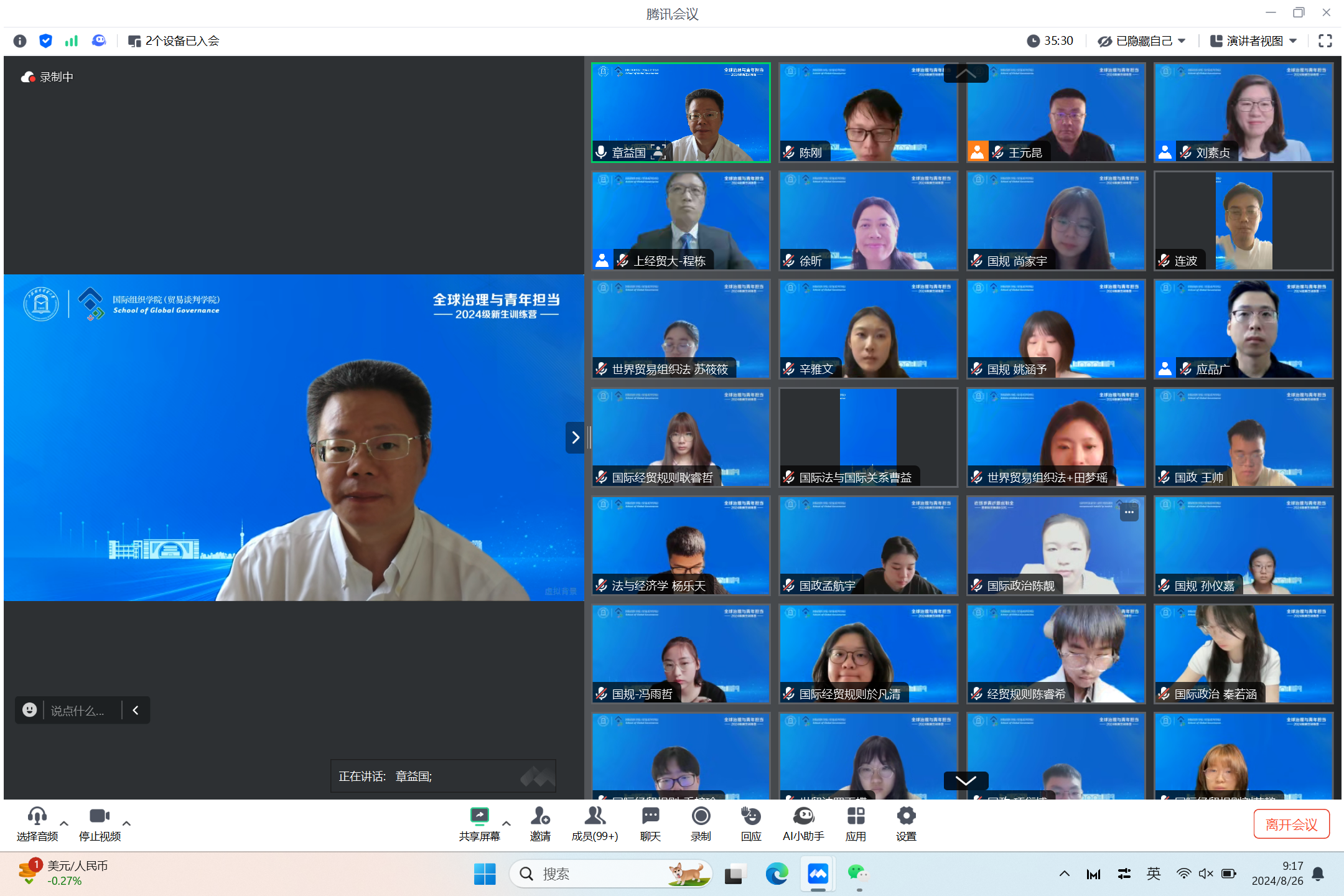Open the Invite (邀请) icon
This screenshot has height=896, width=1344.
[540, 816]
